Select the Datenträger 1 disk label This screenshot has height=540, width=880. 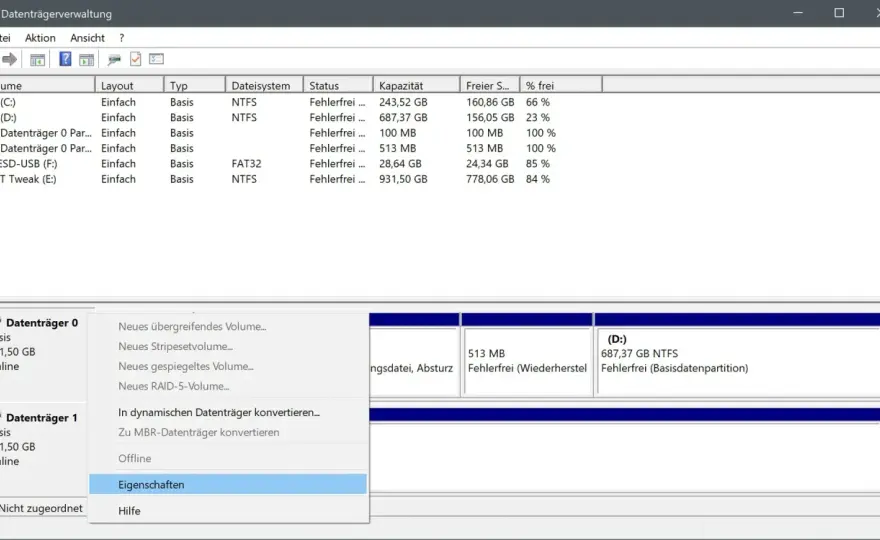(42, 418)
